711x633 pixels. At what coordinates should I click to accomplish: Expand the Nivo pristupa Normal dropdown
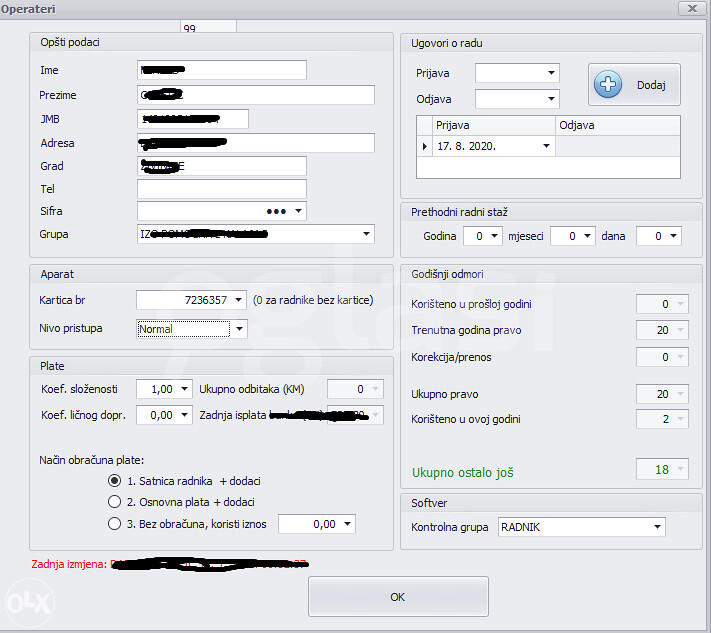239,328
